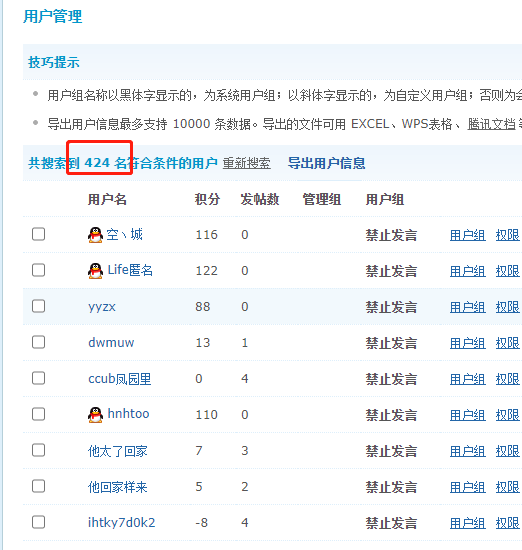Check the box beside ccub凤园里
Screen dimensions: 522x550
click(38, 378)
